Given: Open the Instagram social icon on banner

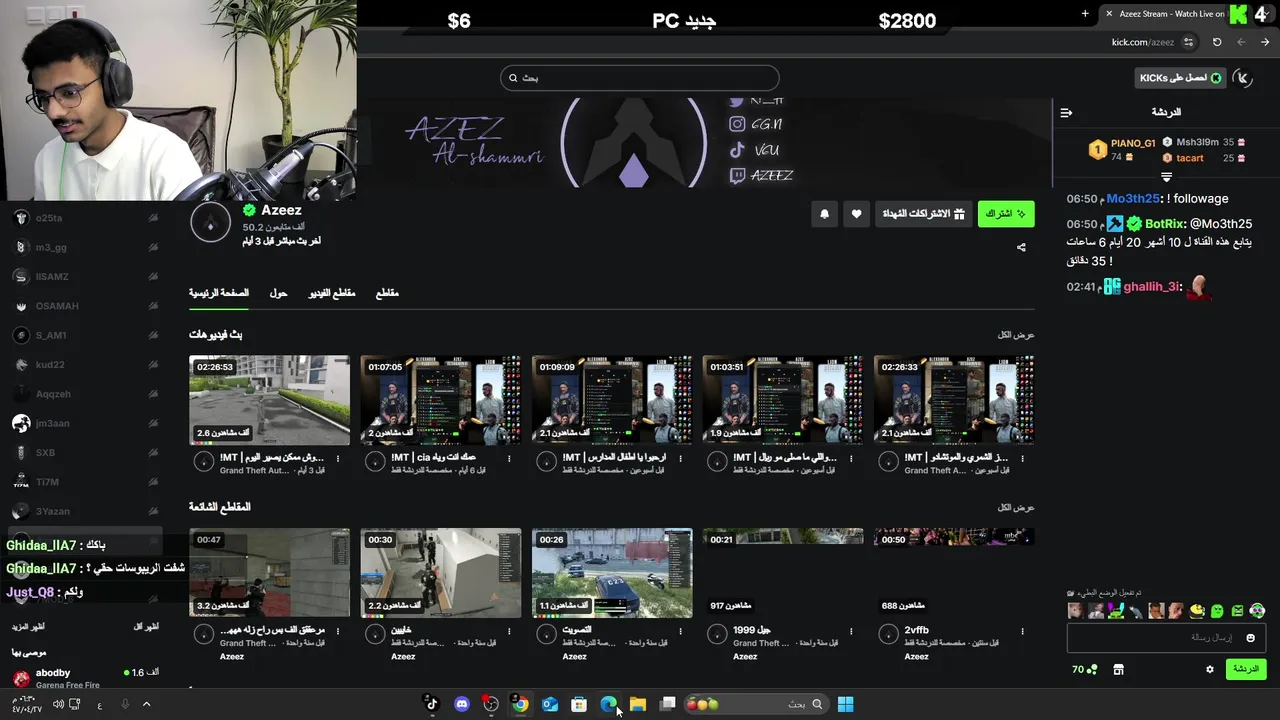Looking at the screenshot, I should pos(737,124).
